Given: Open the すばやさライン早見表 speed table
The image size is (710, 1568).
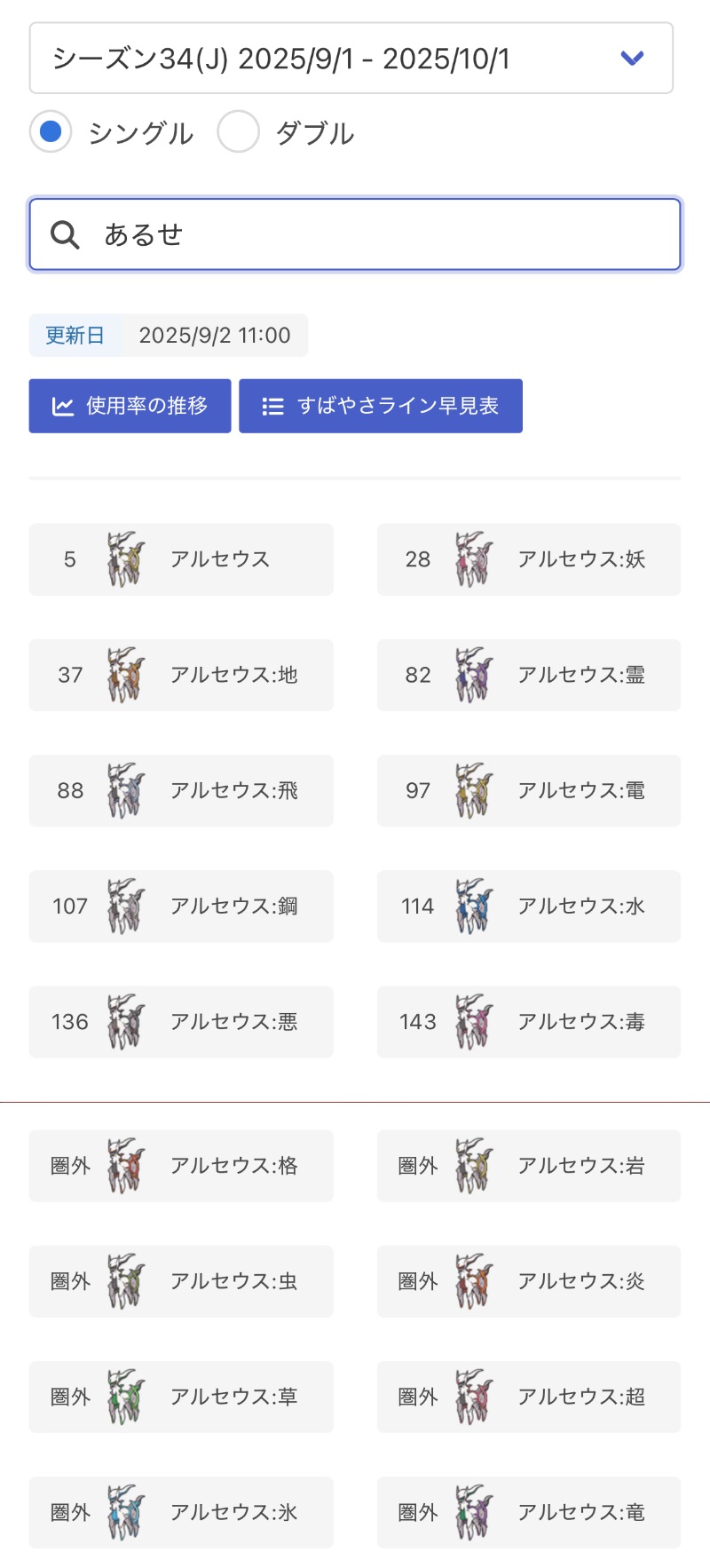Looking at the screenshot, I should pos(381,407).
